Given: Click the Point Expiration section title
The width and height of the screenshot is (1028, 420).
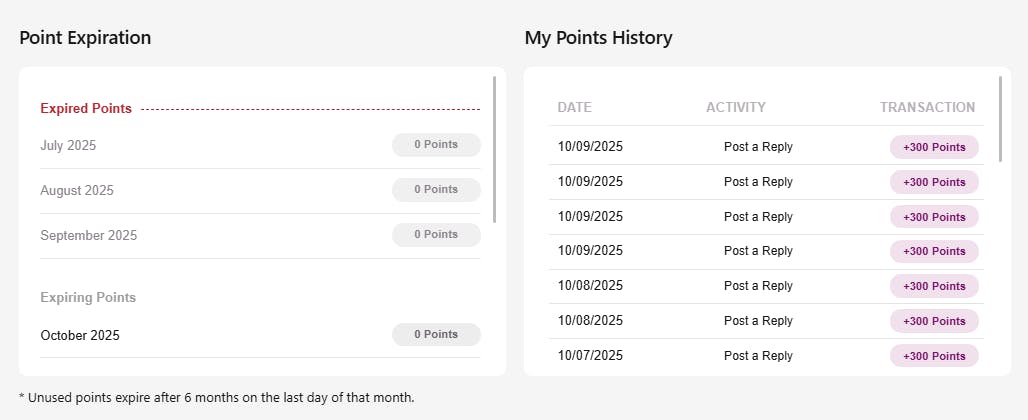Looking at the screenshot, I should click(85, 38).
